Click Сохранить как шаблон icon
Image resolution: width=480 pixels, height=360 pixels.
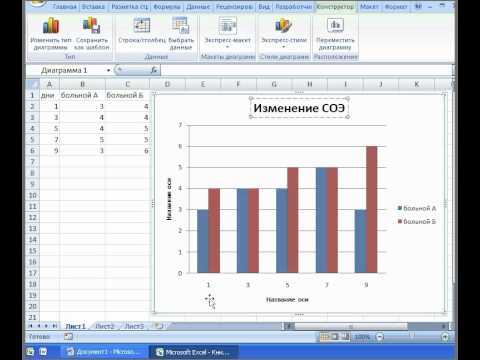(x=91, y=26)
